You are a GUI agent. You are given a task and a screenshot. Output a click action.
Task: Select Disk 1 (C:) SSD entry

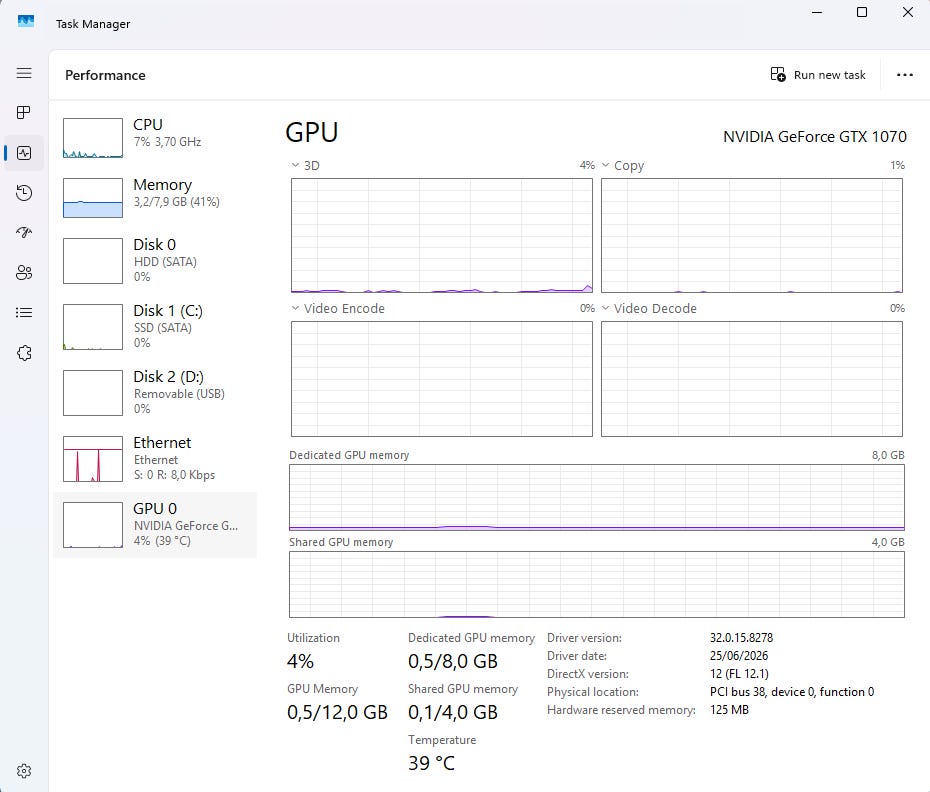155,326
